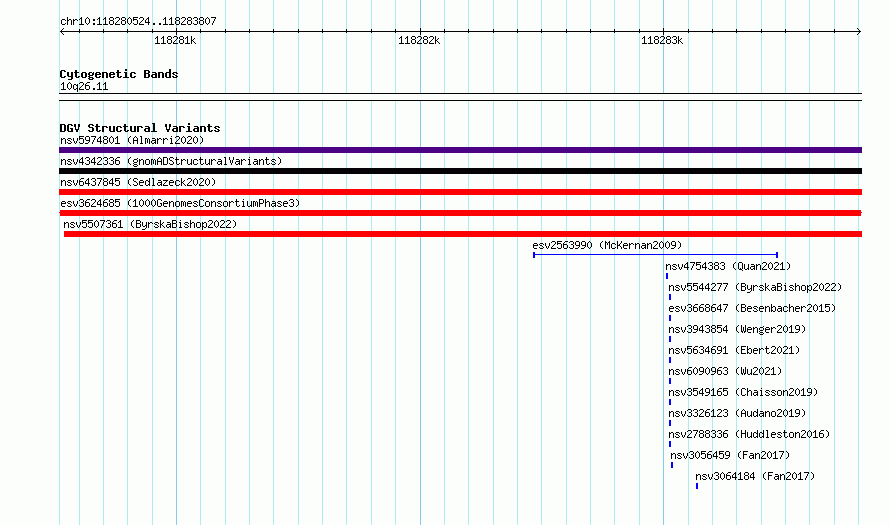Click the Cytogenetic Bands track title
The width and height of the screenshot is (890, 525).
119,74
